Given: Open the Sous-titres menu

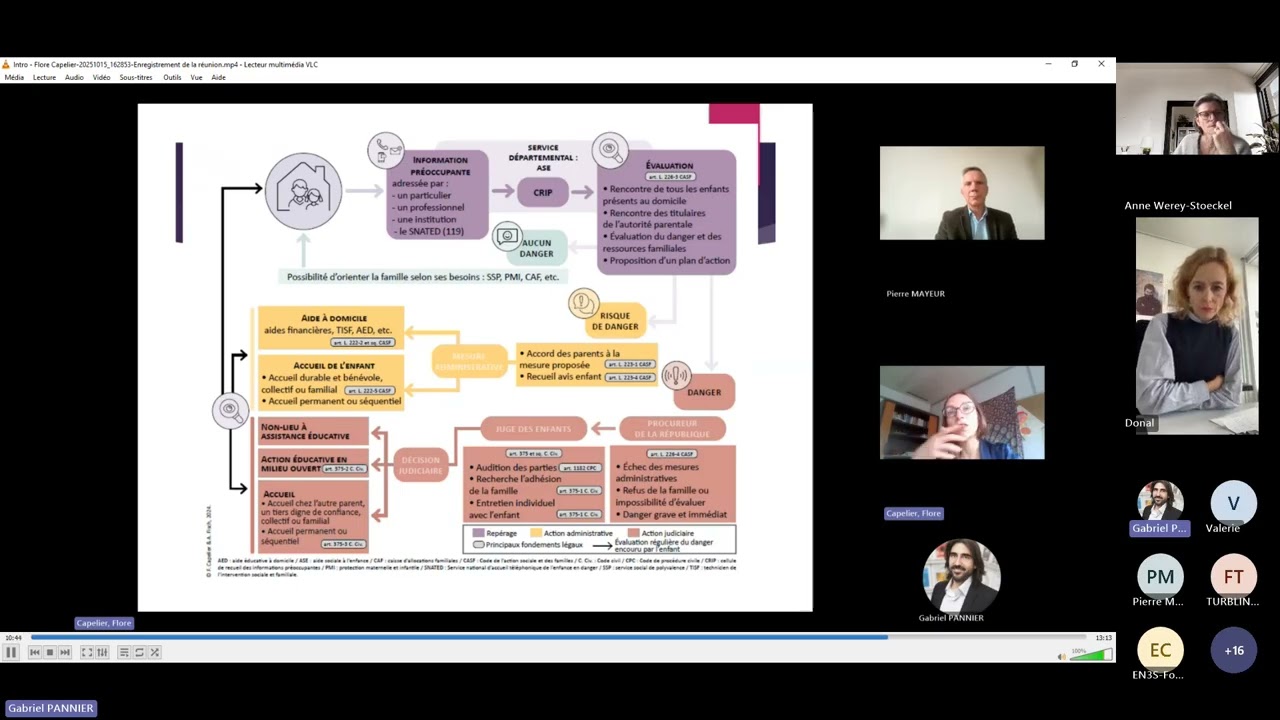Looking at the screenshot, I should (136, 77).
